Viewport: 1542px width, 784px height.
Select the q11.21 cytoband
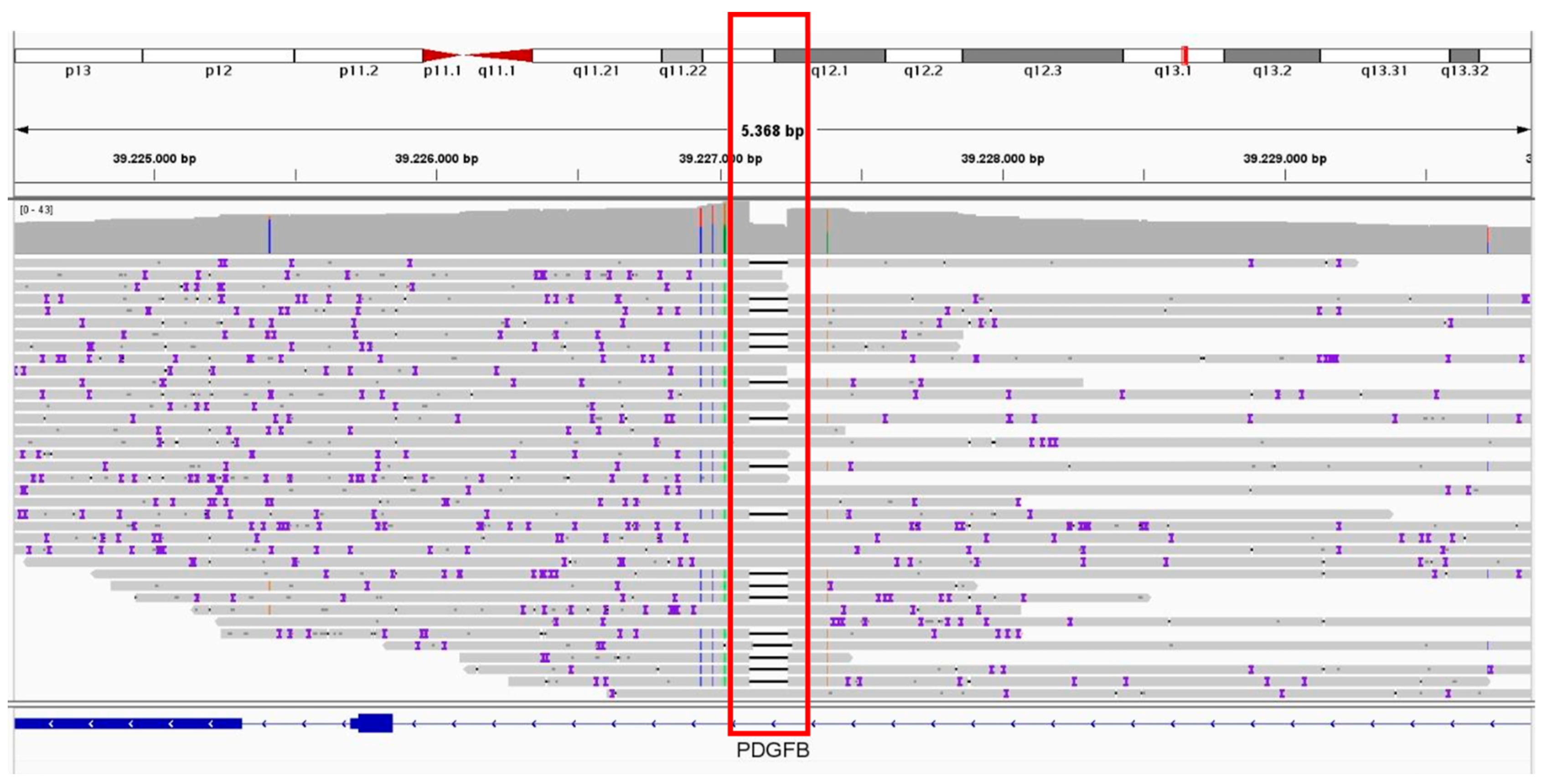596,56
